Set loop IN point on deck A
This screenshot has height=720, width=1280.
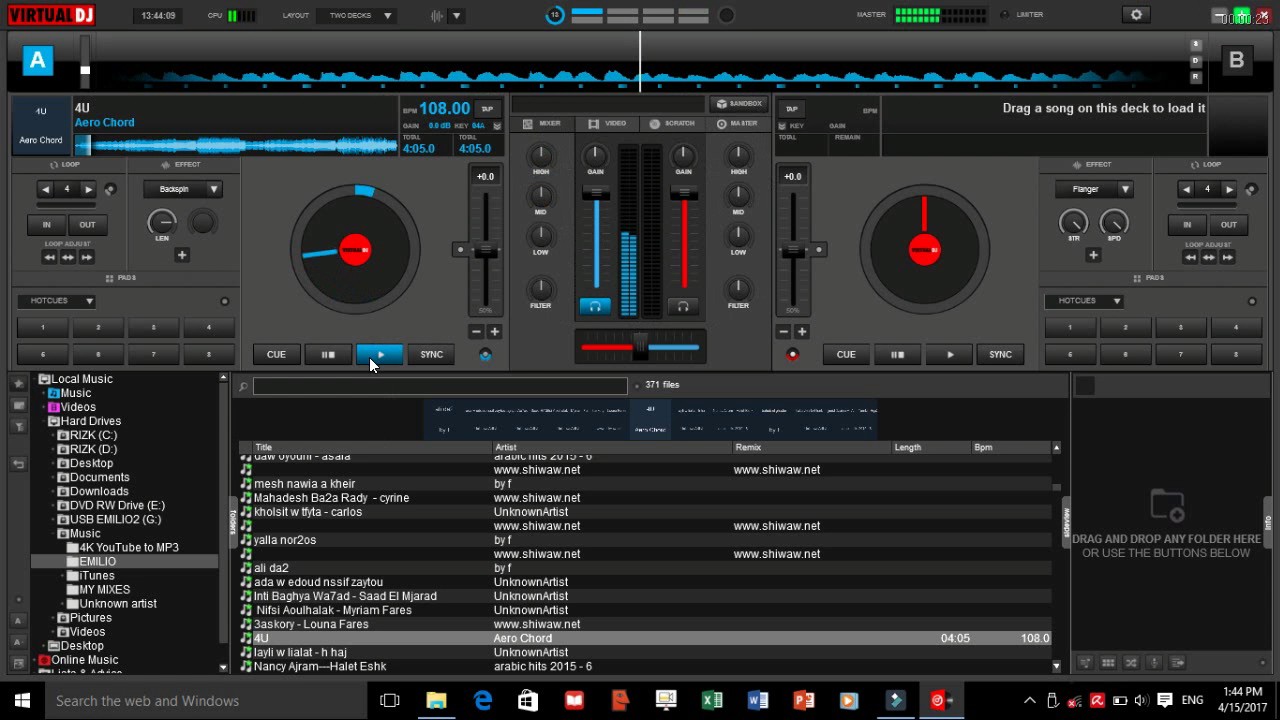coord(46,225)
